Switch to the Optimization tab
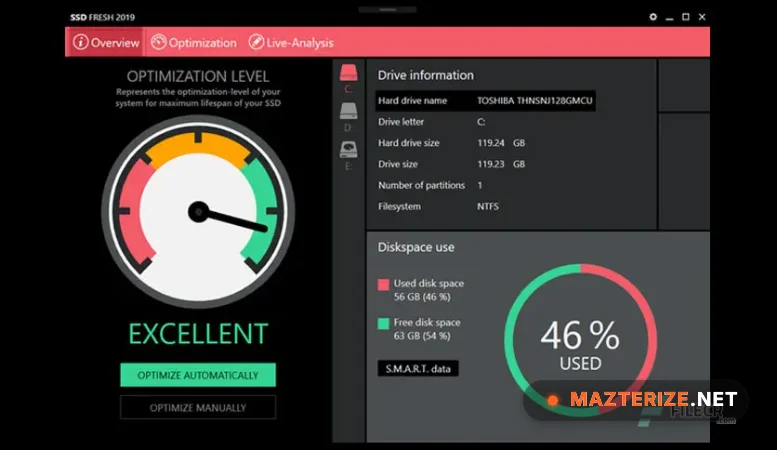The image size is (777, 450). point(194,42)
